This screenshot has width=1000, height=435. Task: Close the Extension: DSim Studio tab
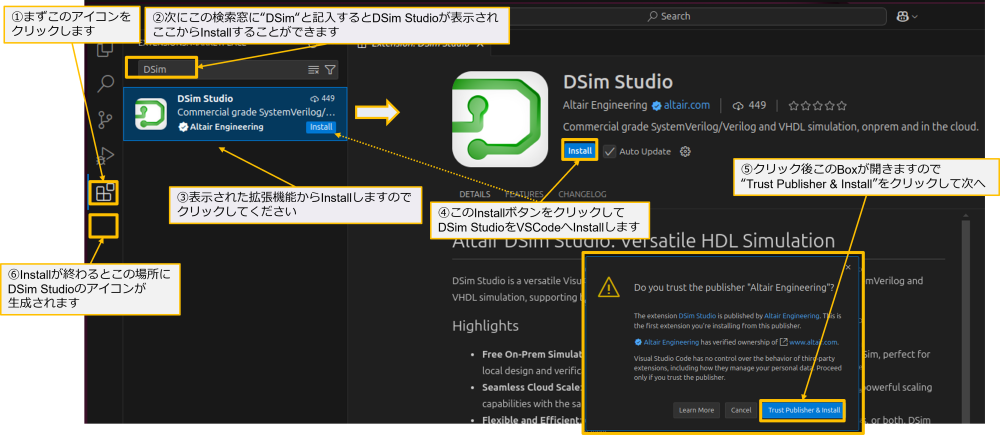coord(480,44)
